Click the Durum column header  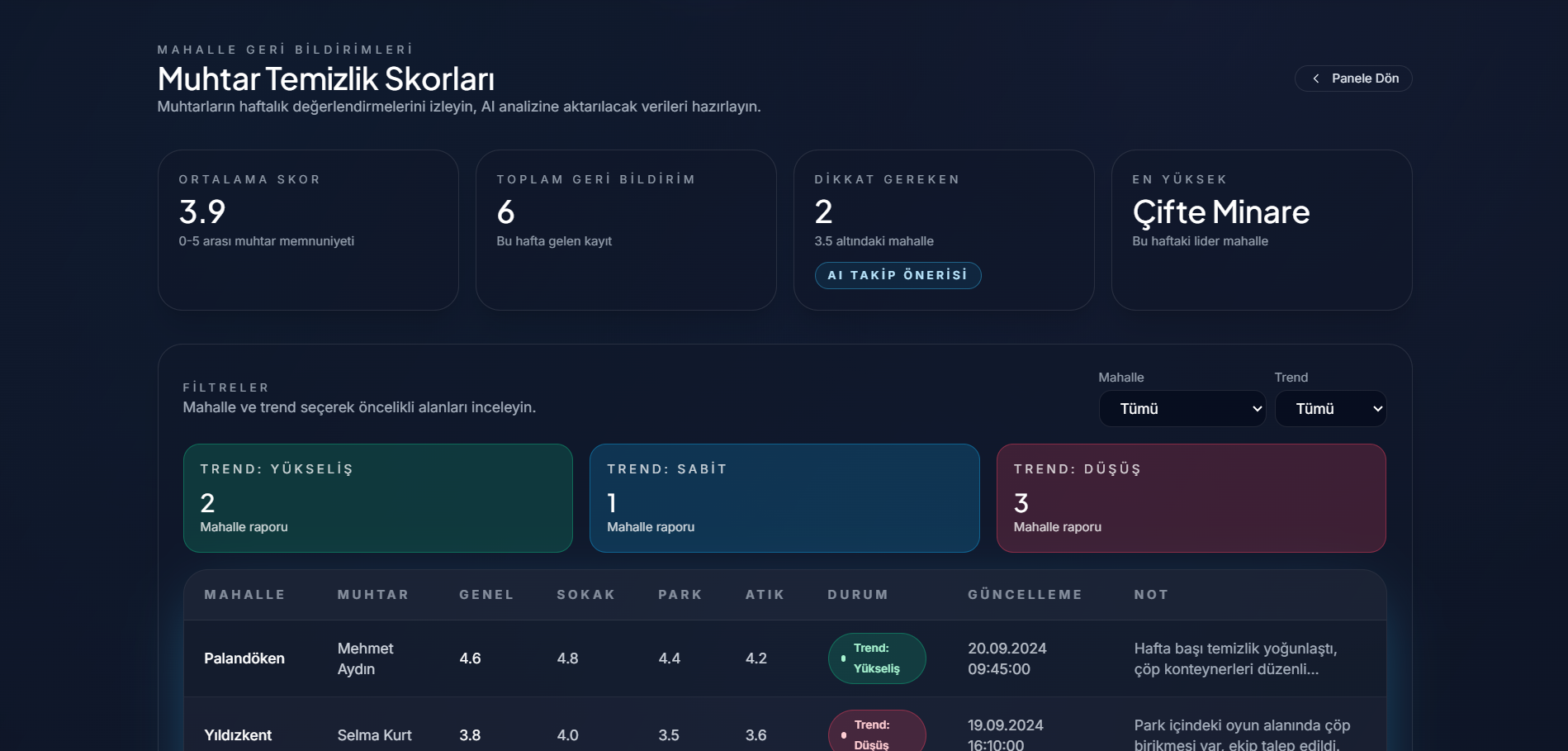click(858, 595)
